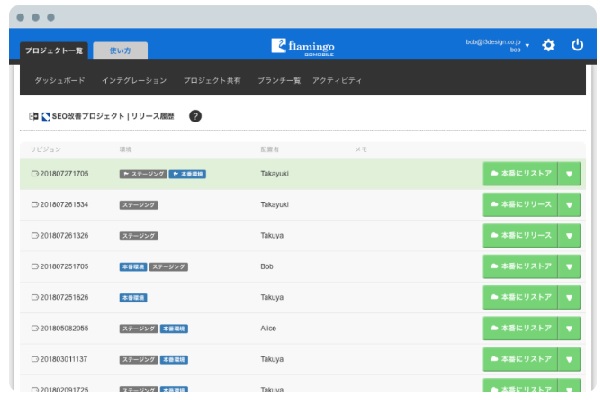Open ダッシュボード in the navigation bar

60,80
